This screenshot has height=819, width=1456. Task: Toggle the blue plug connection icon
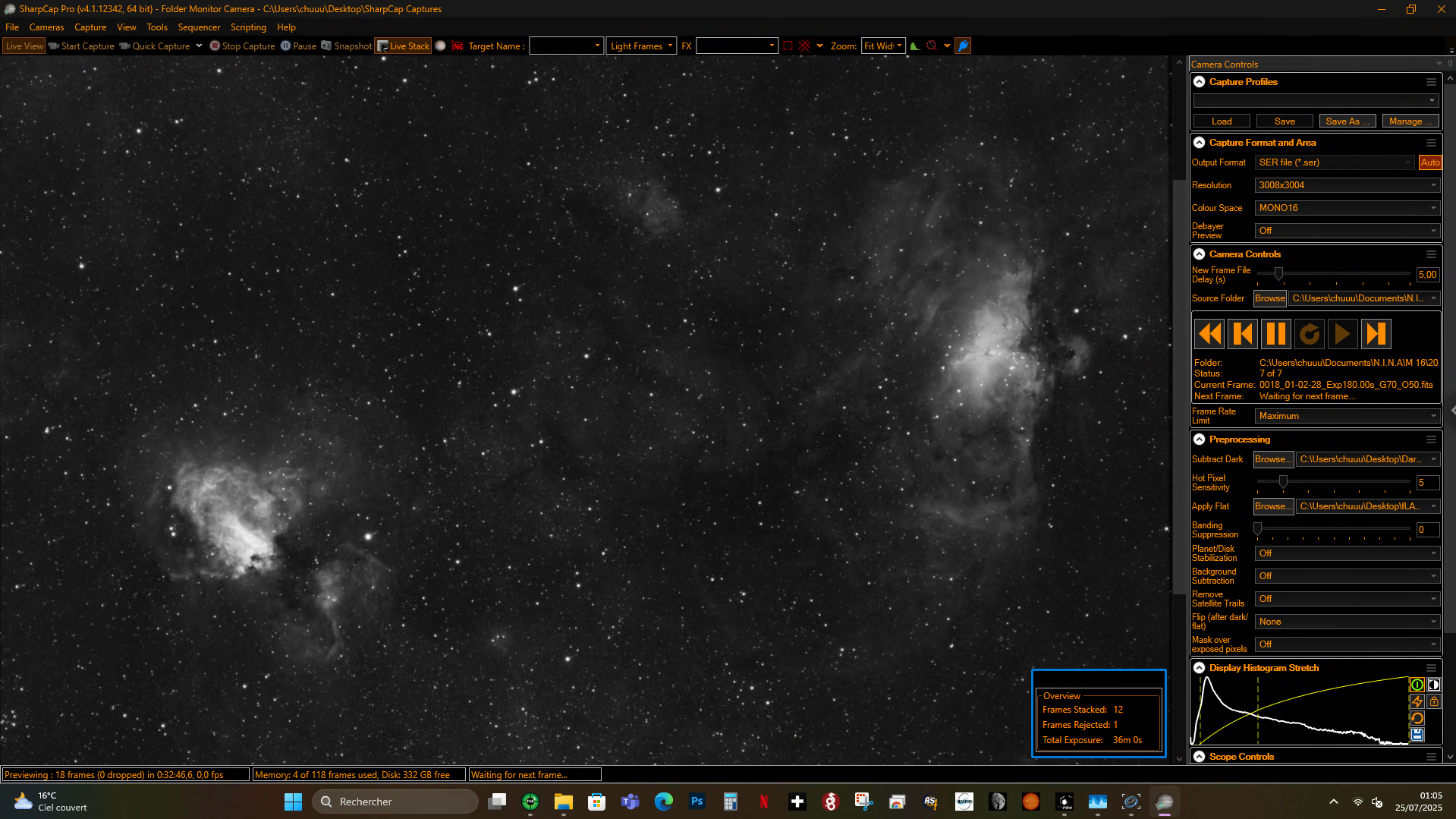[963, 46]
